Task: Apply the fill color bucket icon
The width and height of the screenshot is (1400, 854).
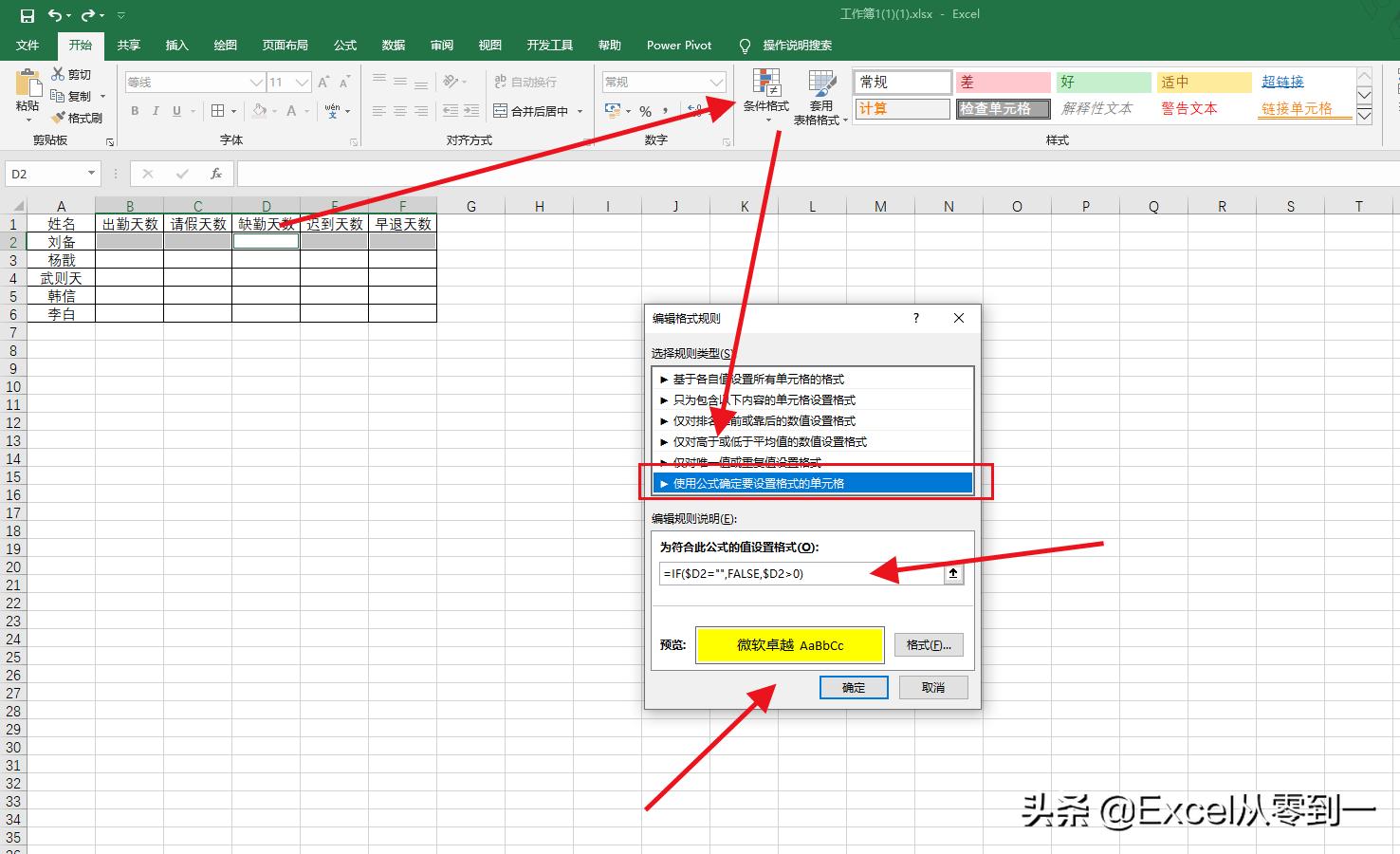Action: [260, 111]
